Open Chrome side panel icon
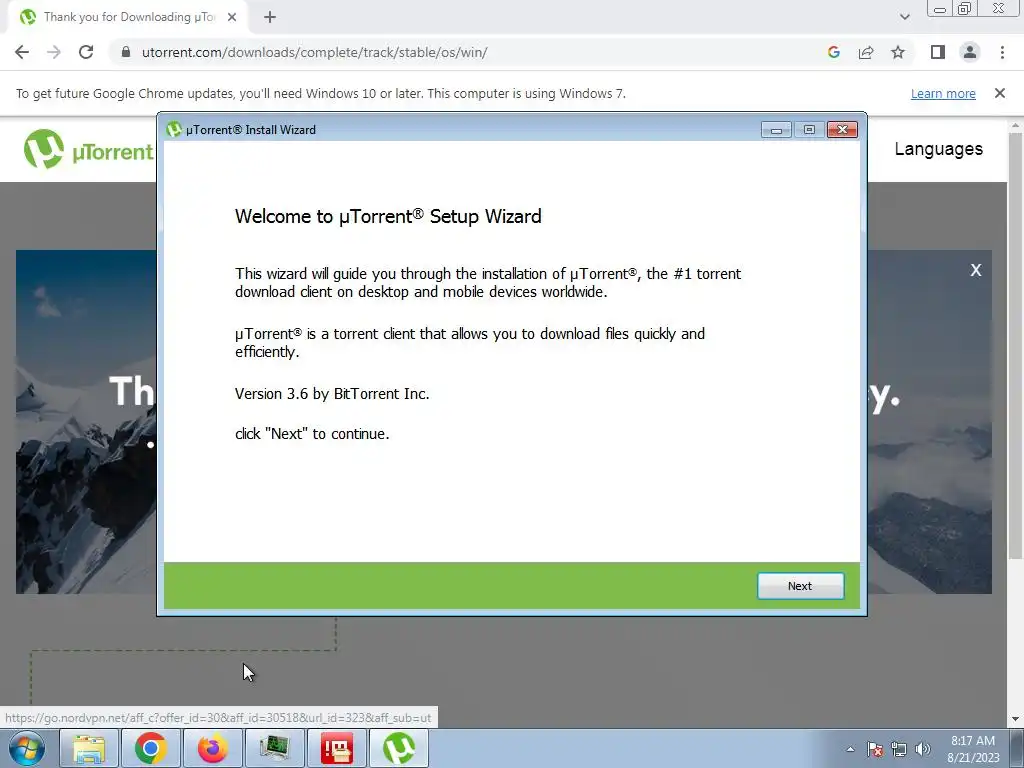Screen dimensions: 1024x768 (x=938, y=52)
